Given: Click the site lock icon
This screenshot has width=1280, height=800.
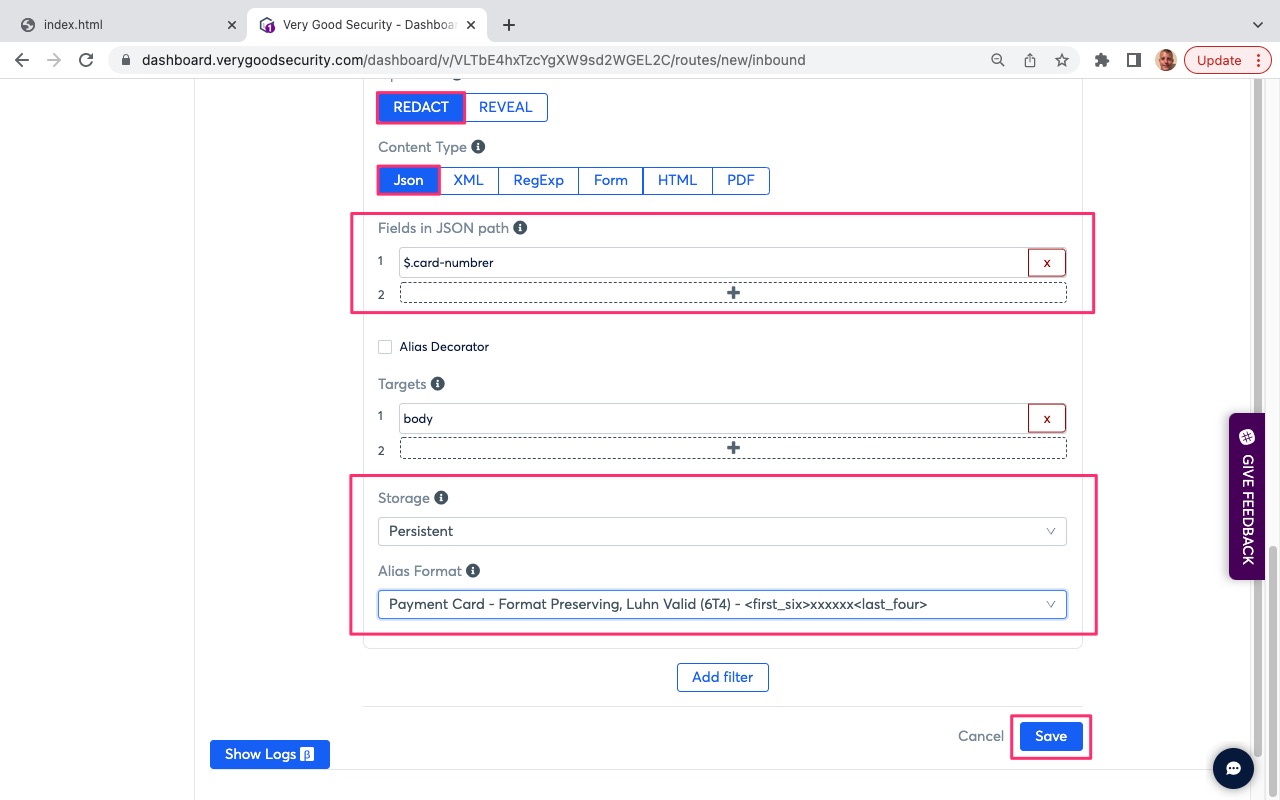Looking at the screenshot, I should click(126, 60).
